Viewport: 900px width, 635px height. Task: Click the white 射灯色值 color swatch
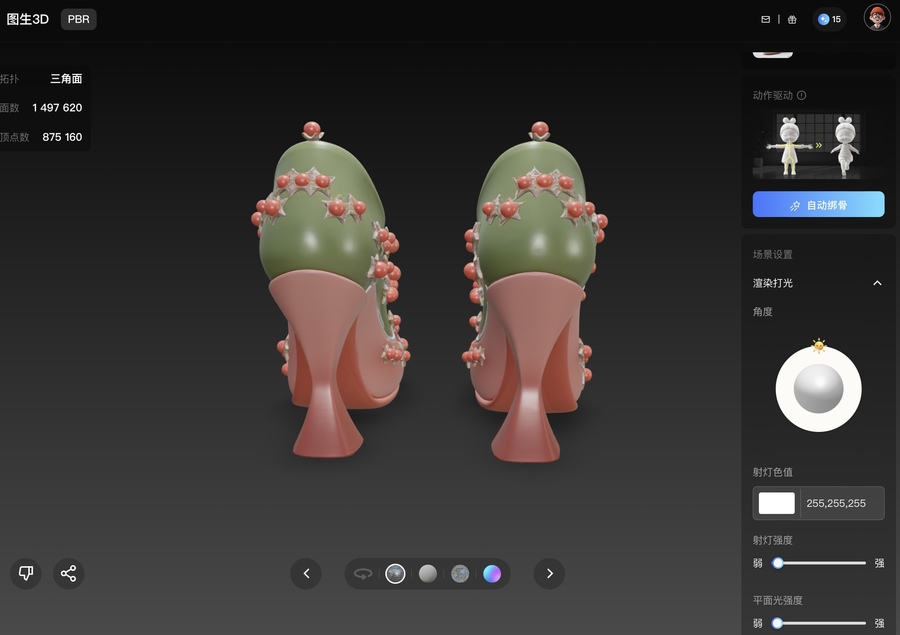tap(777, 503)
